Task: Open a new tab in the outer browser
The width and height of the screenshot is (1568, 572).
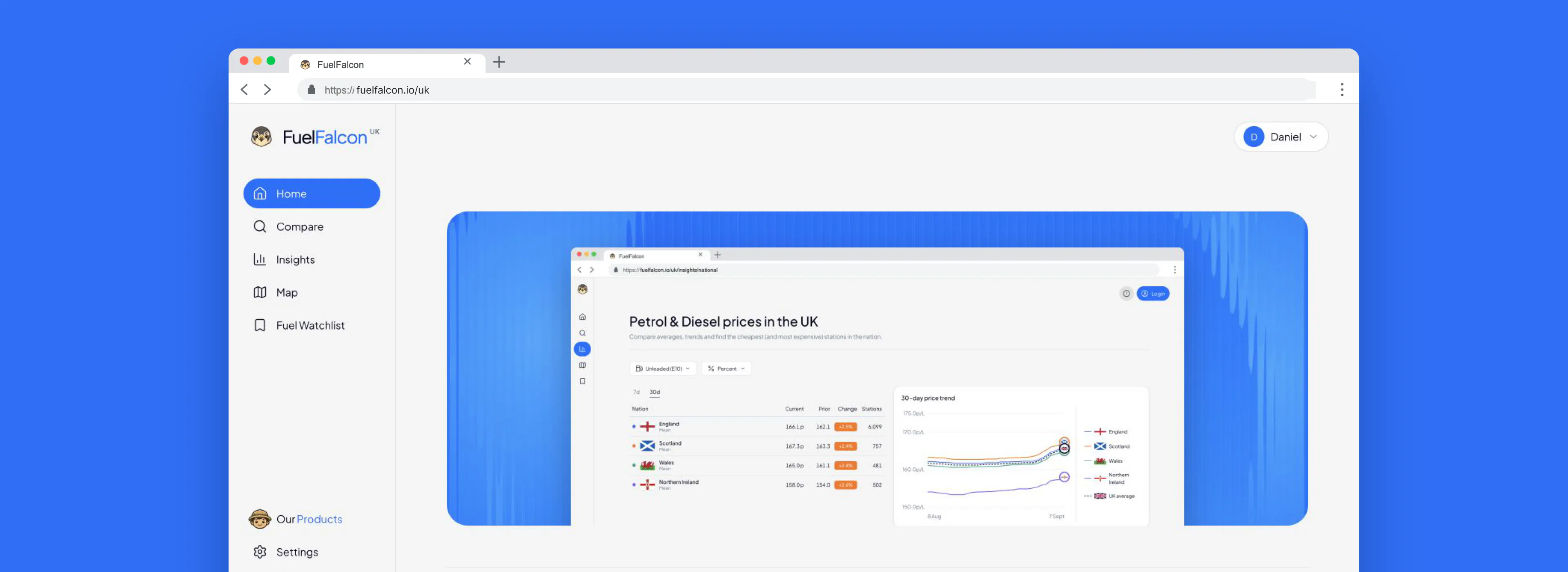Action: [499, 62]
